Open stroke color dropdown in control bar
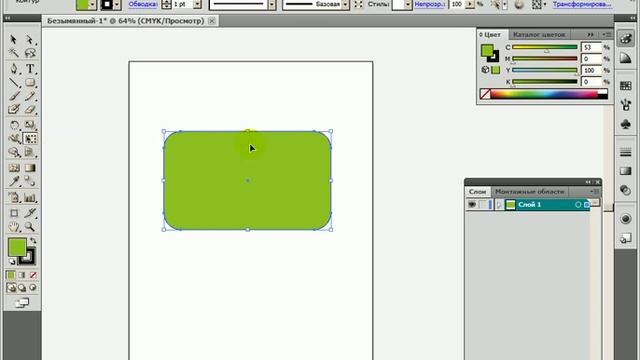The height and width of the screenshot is (360, 640). (x=117, y=4)
